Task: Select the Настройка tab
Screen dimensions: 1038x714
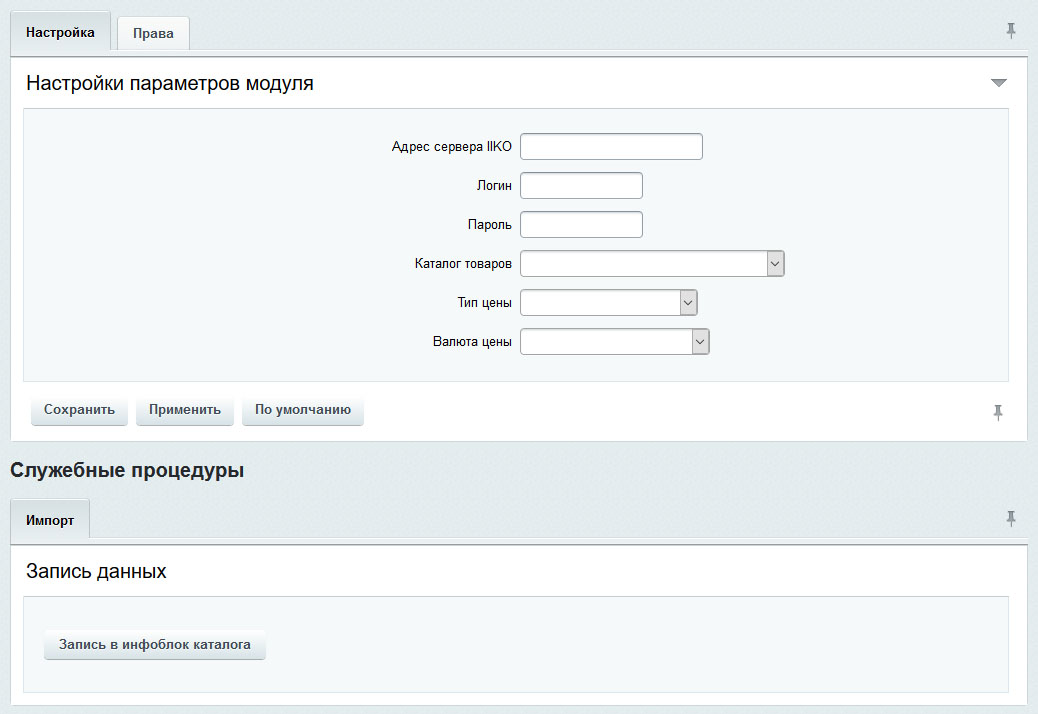Action: click(x=60, y=33)
